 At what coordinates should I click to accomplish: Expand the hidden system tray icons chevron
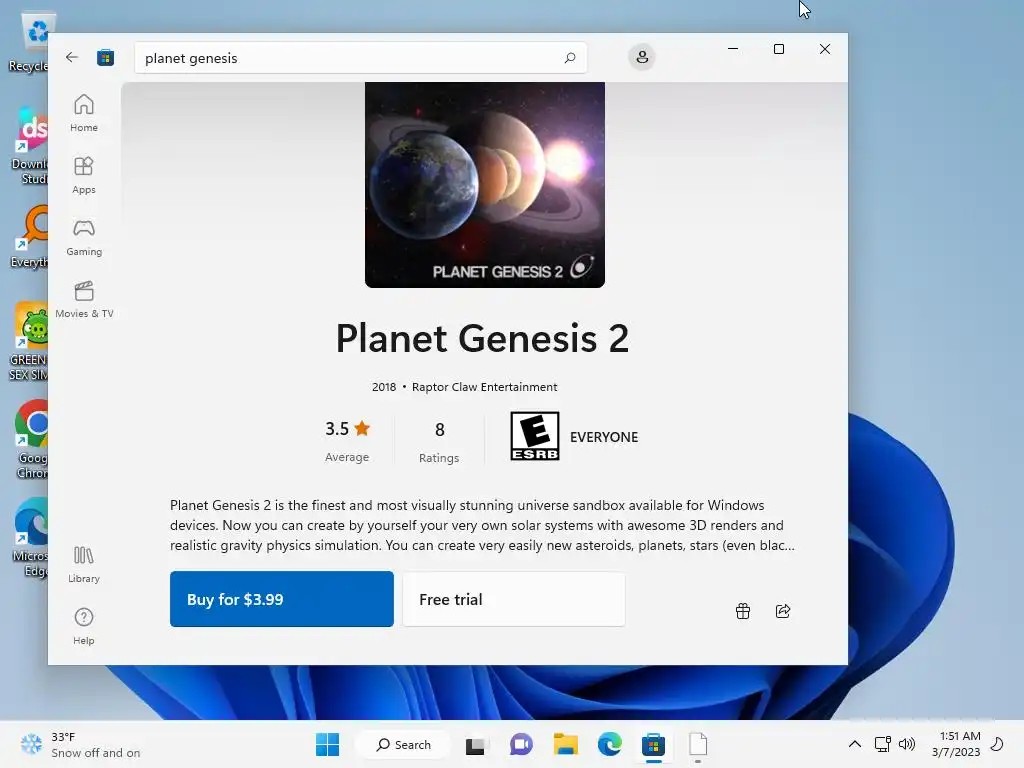pyautogui.click(x=854, y=744)
